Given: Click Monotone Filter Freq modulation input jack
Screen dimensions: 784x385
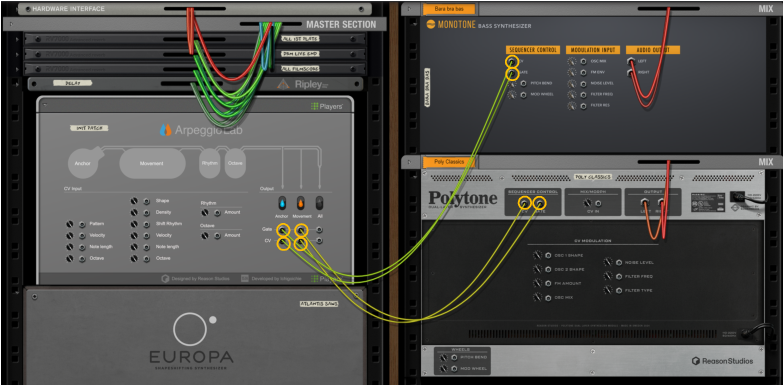Looking at the screenshot, I should pos(584,94).
